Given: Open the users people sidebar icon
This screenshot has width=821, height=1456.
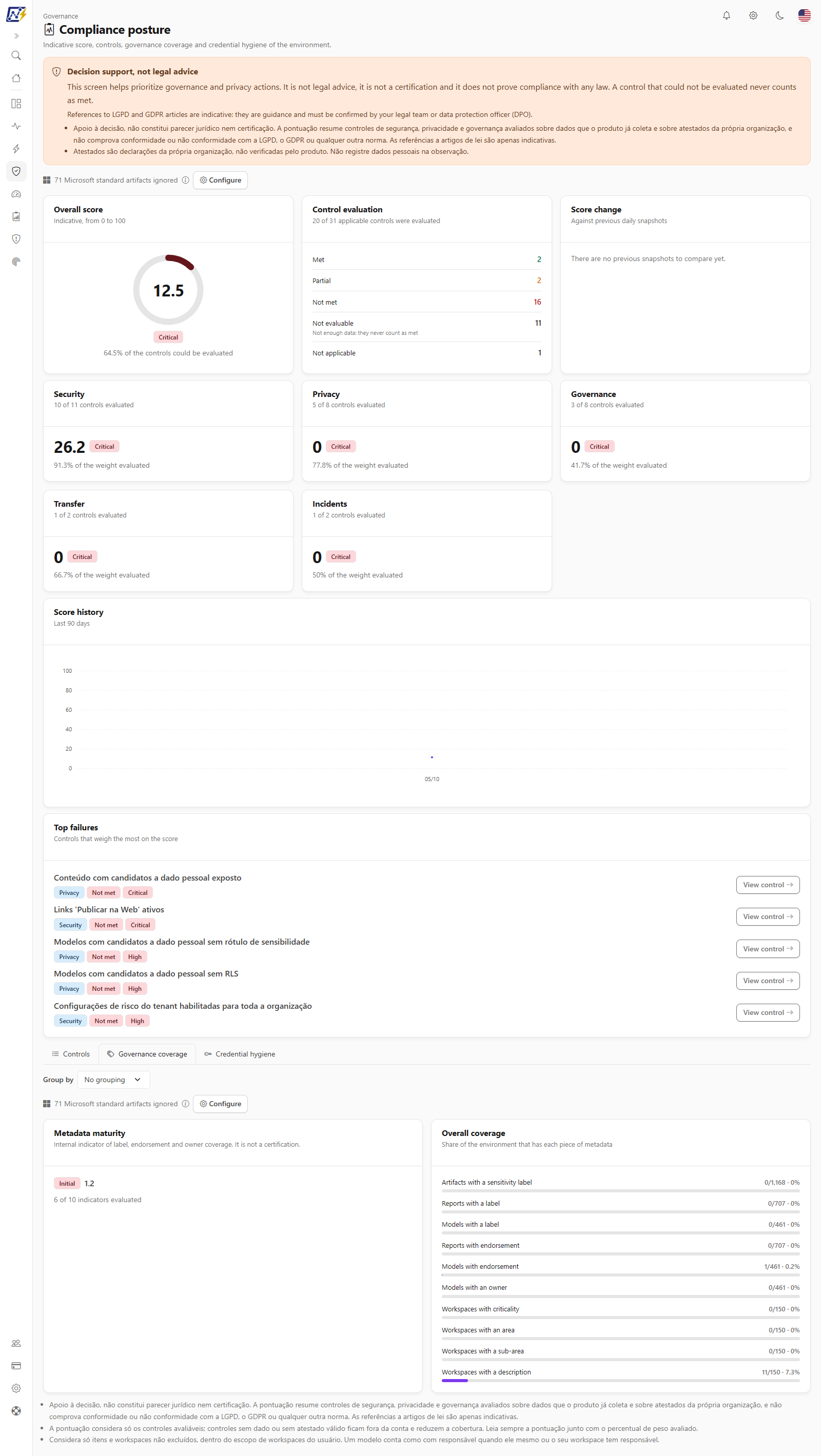Looking at the screenshot, I should click(16, 1343).
